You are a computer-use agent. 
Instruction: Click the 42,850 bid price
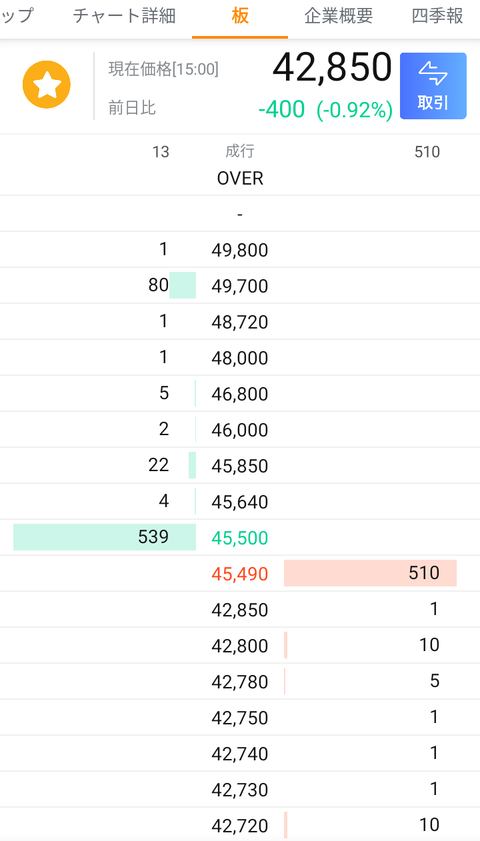point(240,610)
